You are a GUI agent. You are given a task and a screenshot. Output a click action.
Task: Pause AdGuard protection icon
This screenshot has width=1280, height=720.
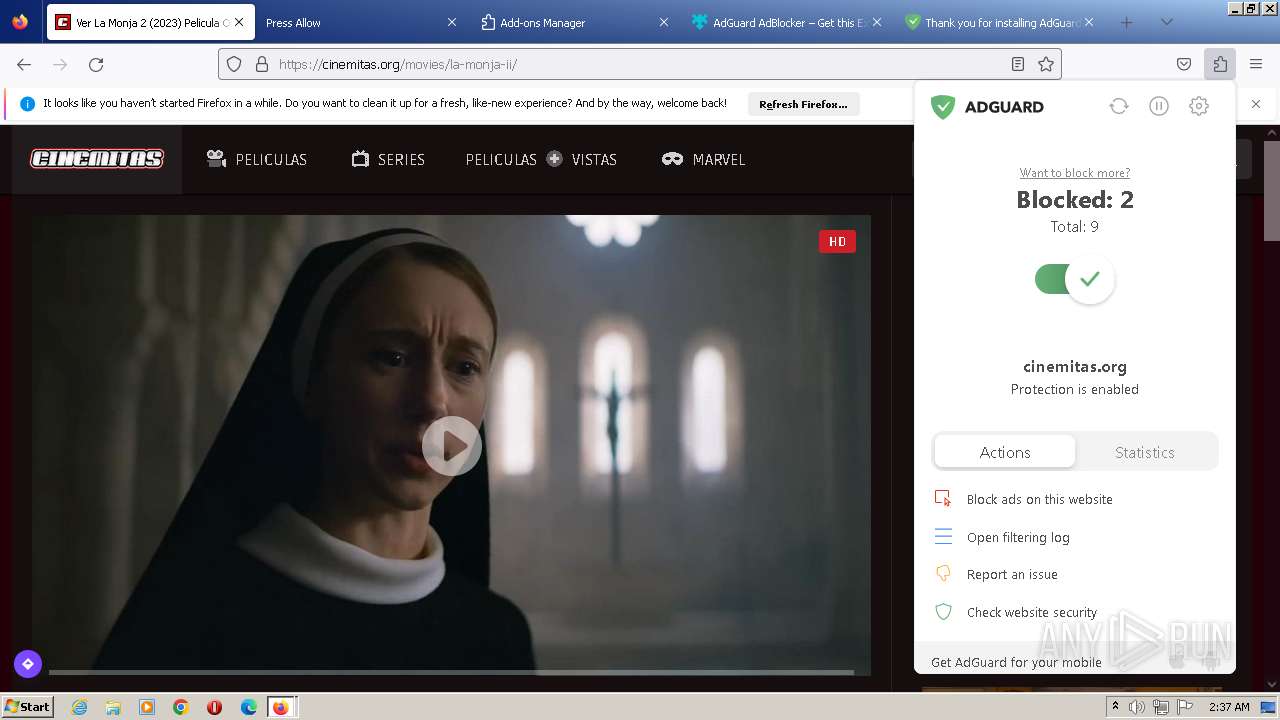1159,106
